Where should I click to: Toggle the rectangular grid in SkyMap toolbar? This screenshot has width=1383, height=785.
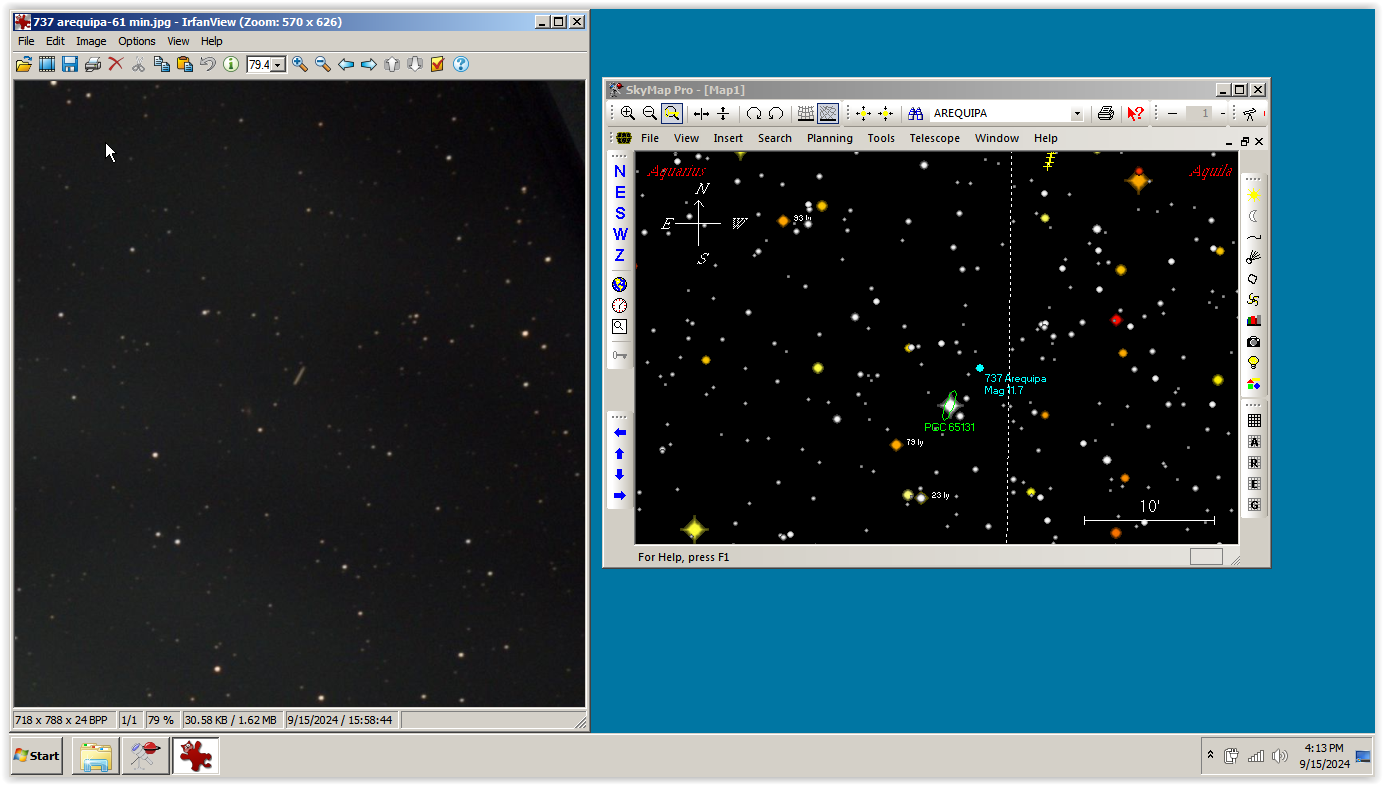pos(806,114)
